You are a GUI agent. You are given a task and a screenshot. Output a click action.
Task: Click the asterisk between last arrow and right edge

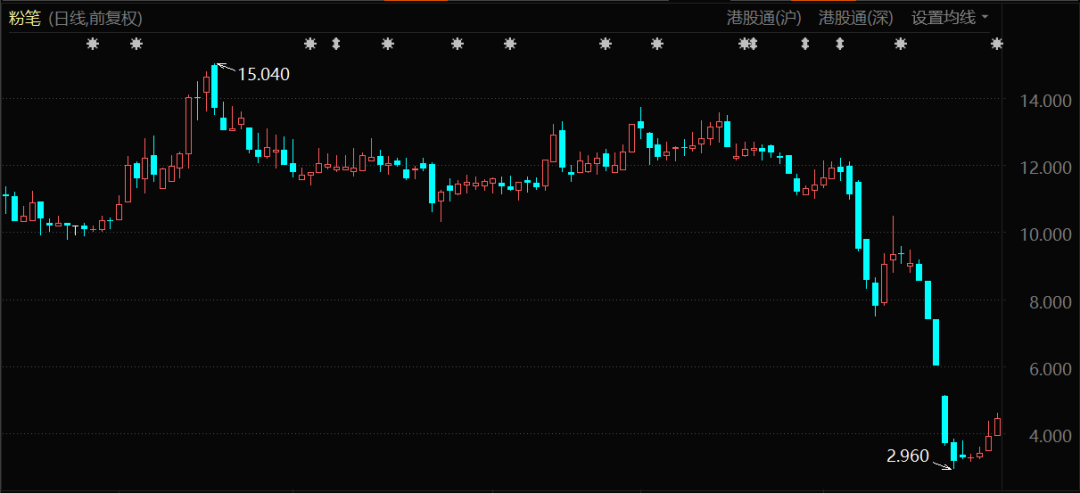click(900, 44)
